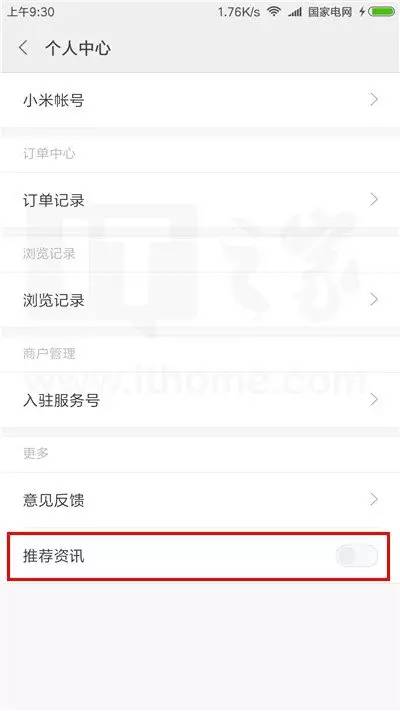Tap the 上午9:30 clock
The width and height of the screenshot is (400, 711).
click(30, 11)
